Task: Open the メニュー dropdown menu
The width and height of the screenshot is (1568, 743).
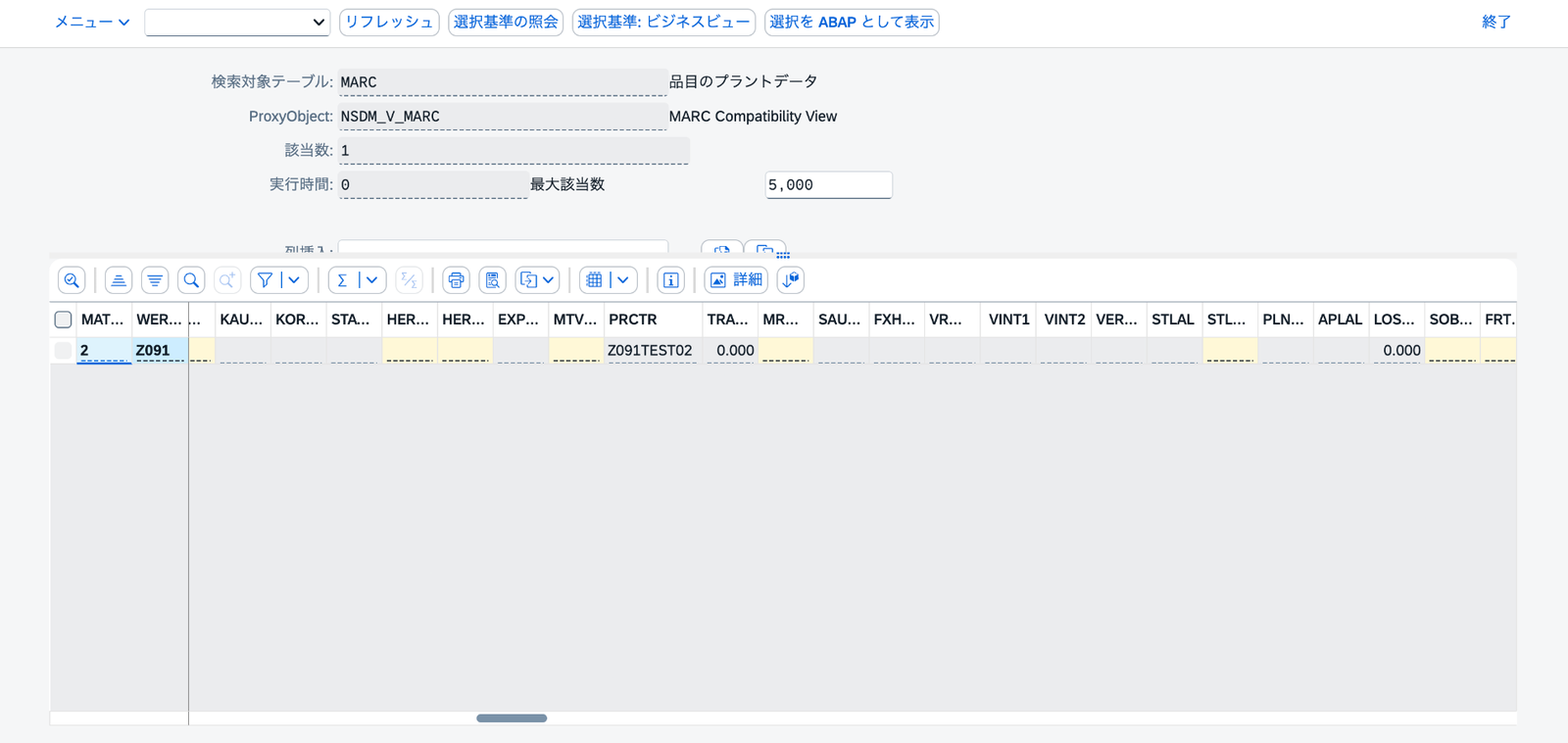Action: [x=92, y=22]
